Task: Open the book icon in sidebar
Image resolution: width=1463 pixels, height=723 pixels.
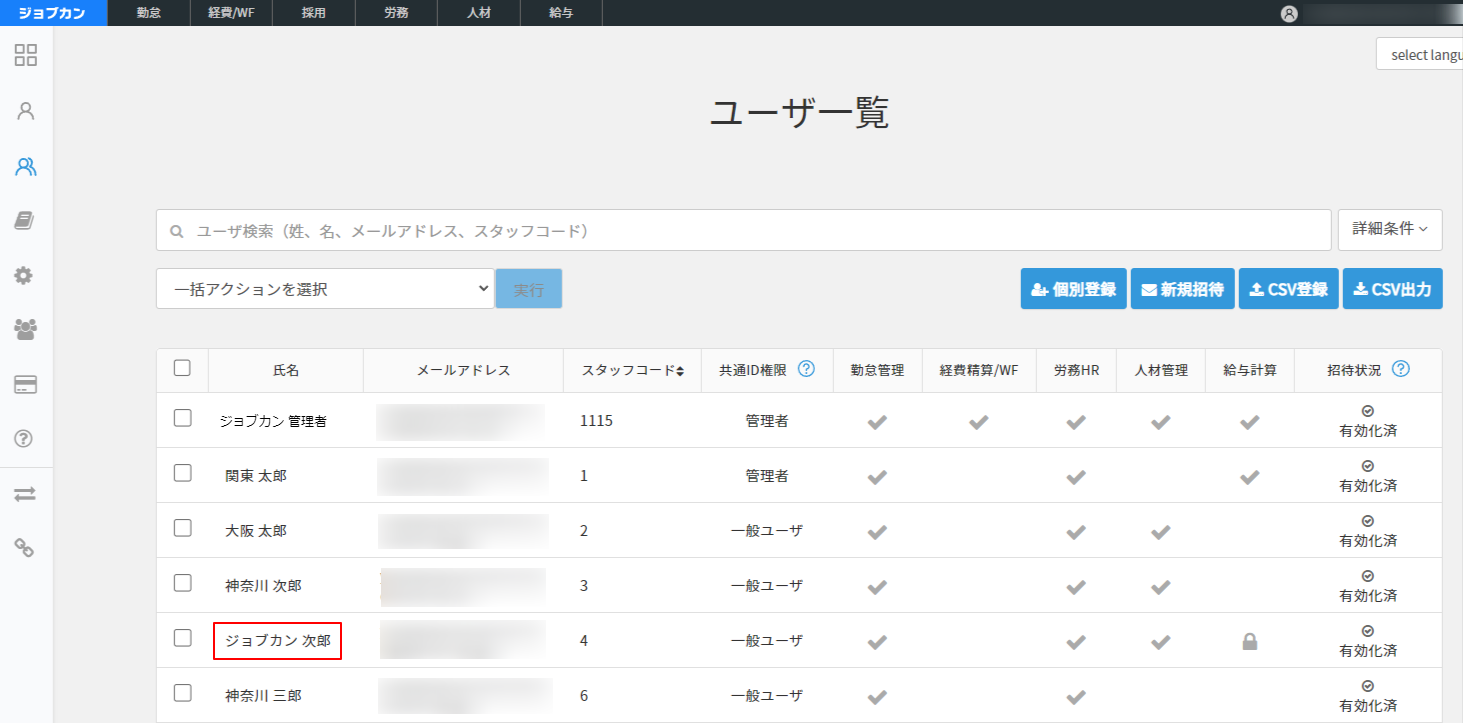Action: click(x=26, y=221)
